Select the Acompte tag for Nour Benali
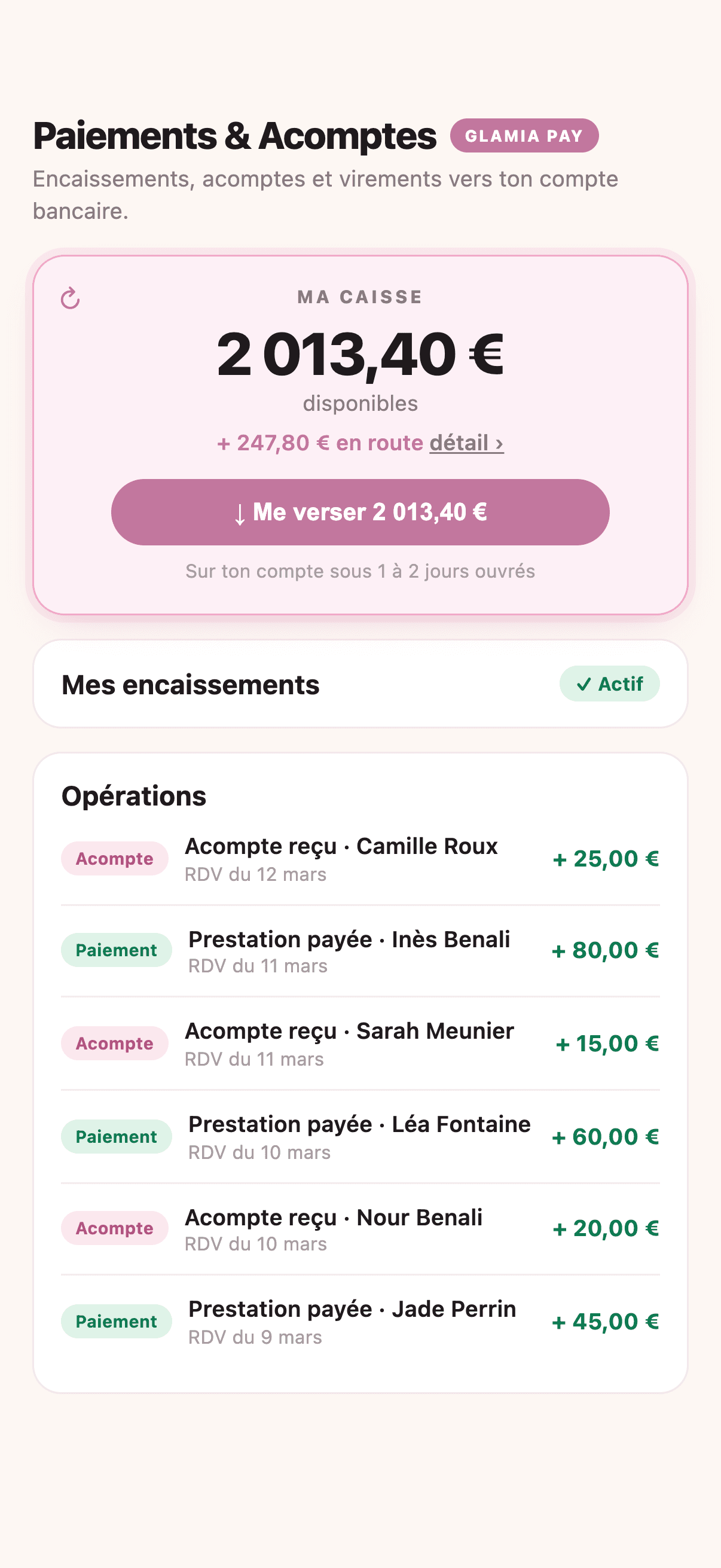721x1568 pixels. (114, 1228)
